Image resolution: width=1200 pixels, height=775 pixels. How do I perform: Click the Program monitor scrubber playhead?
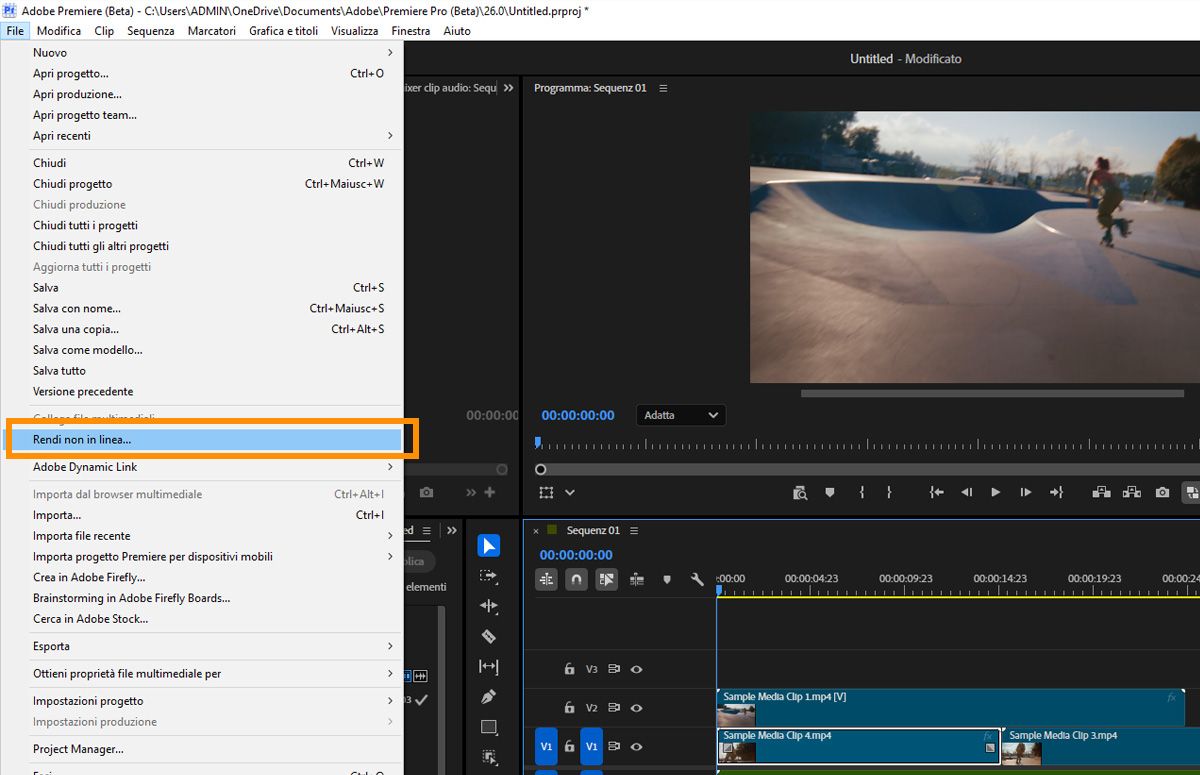click(538, 442)
